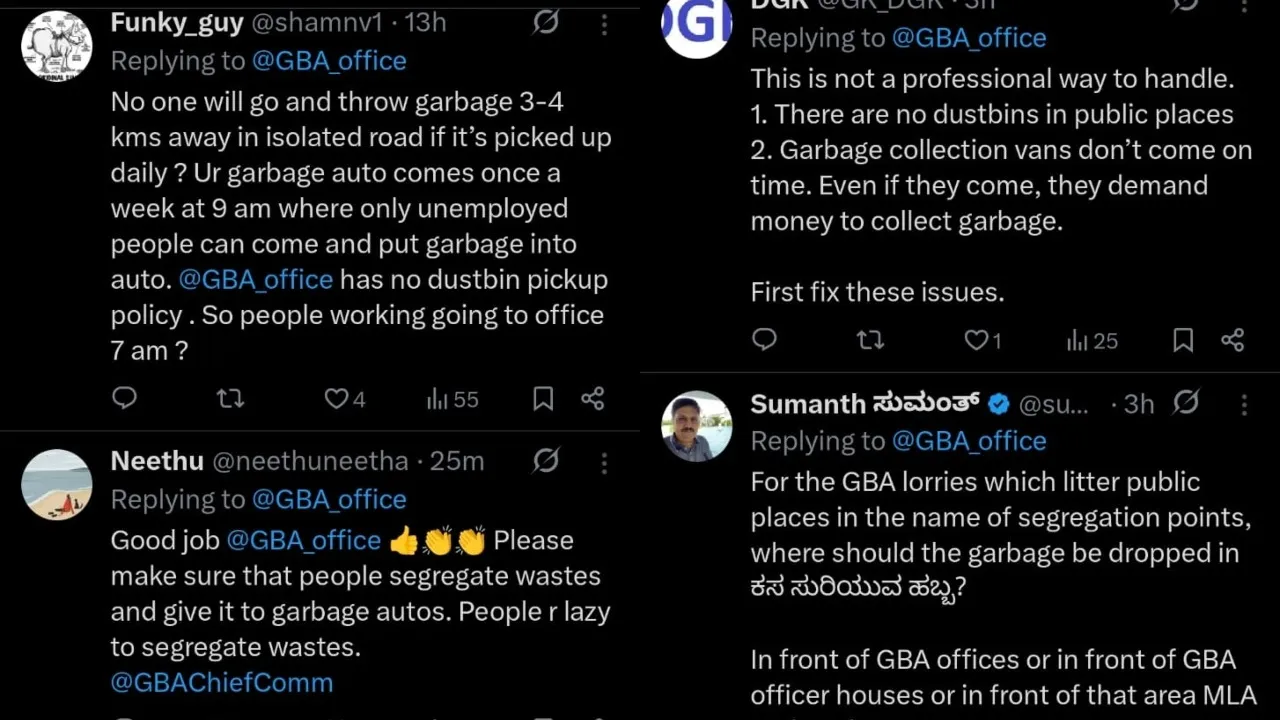Click Neethu's profile avatar
1280x720 pixels.
pyautogui.click(x=57, y=485)
